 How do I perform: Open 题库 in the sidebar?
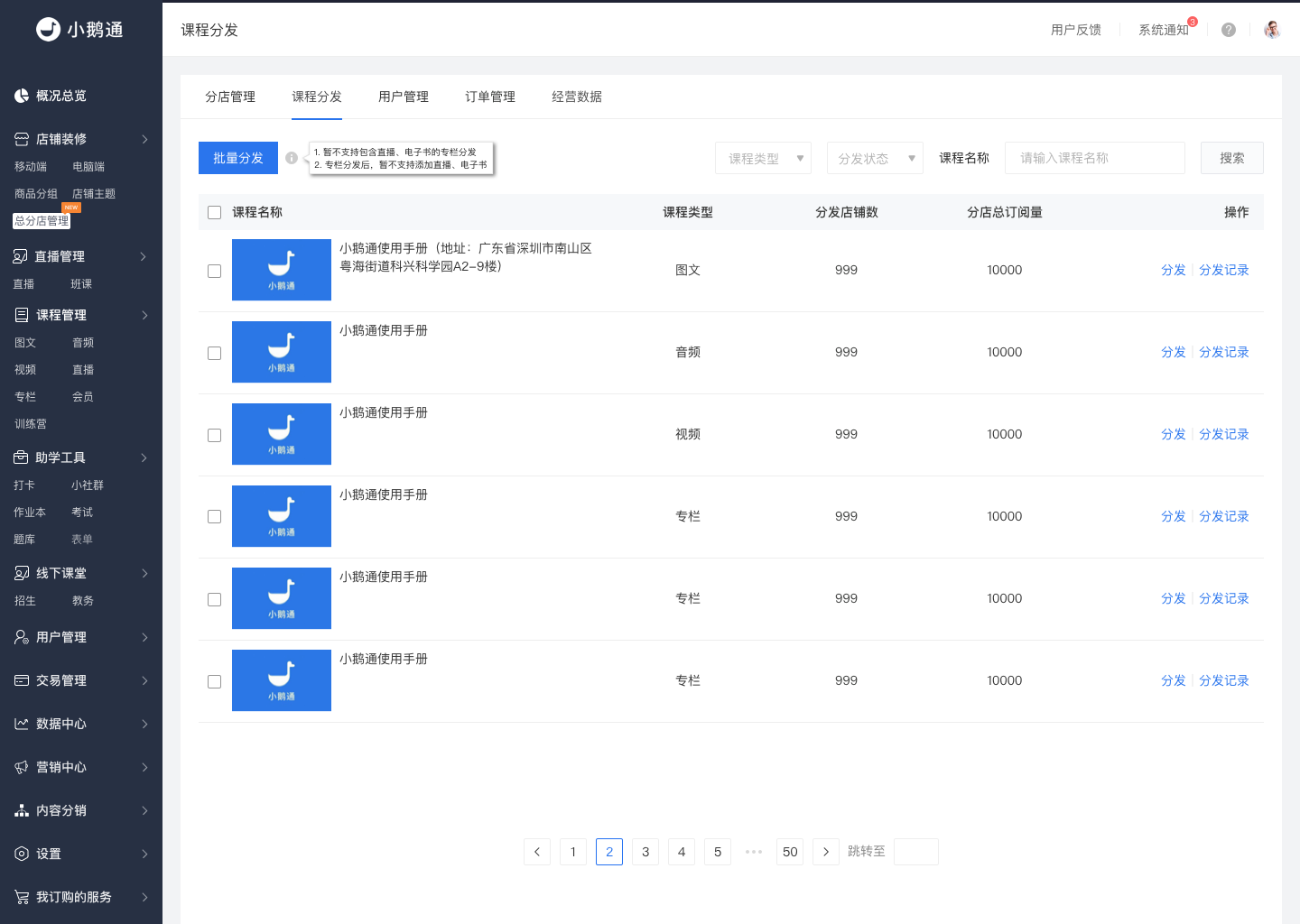click(x=24, y=540)
